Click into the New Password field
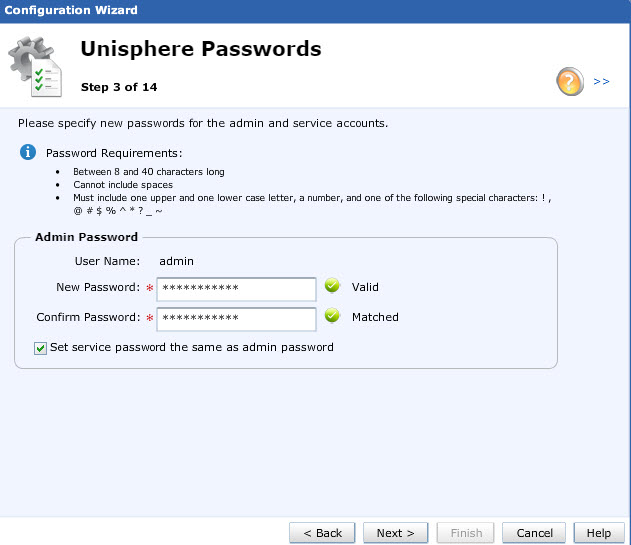 (236, 289)
